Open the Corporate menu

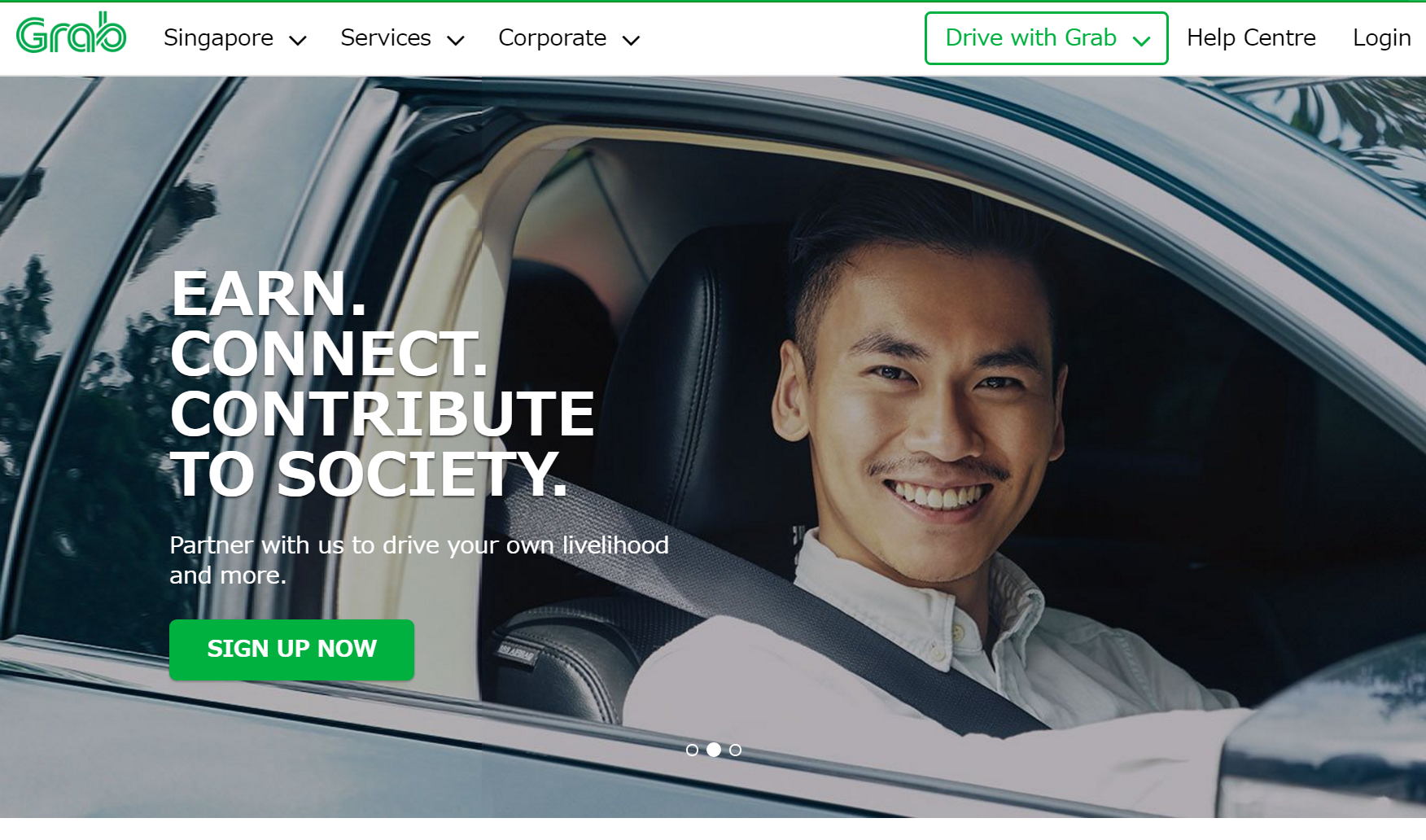pyautogui.click(x=569, y=38)
